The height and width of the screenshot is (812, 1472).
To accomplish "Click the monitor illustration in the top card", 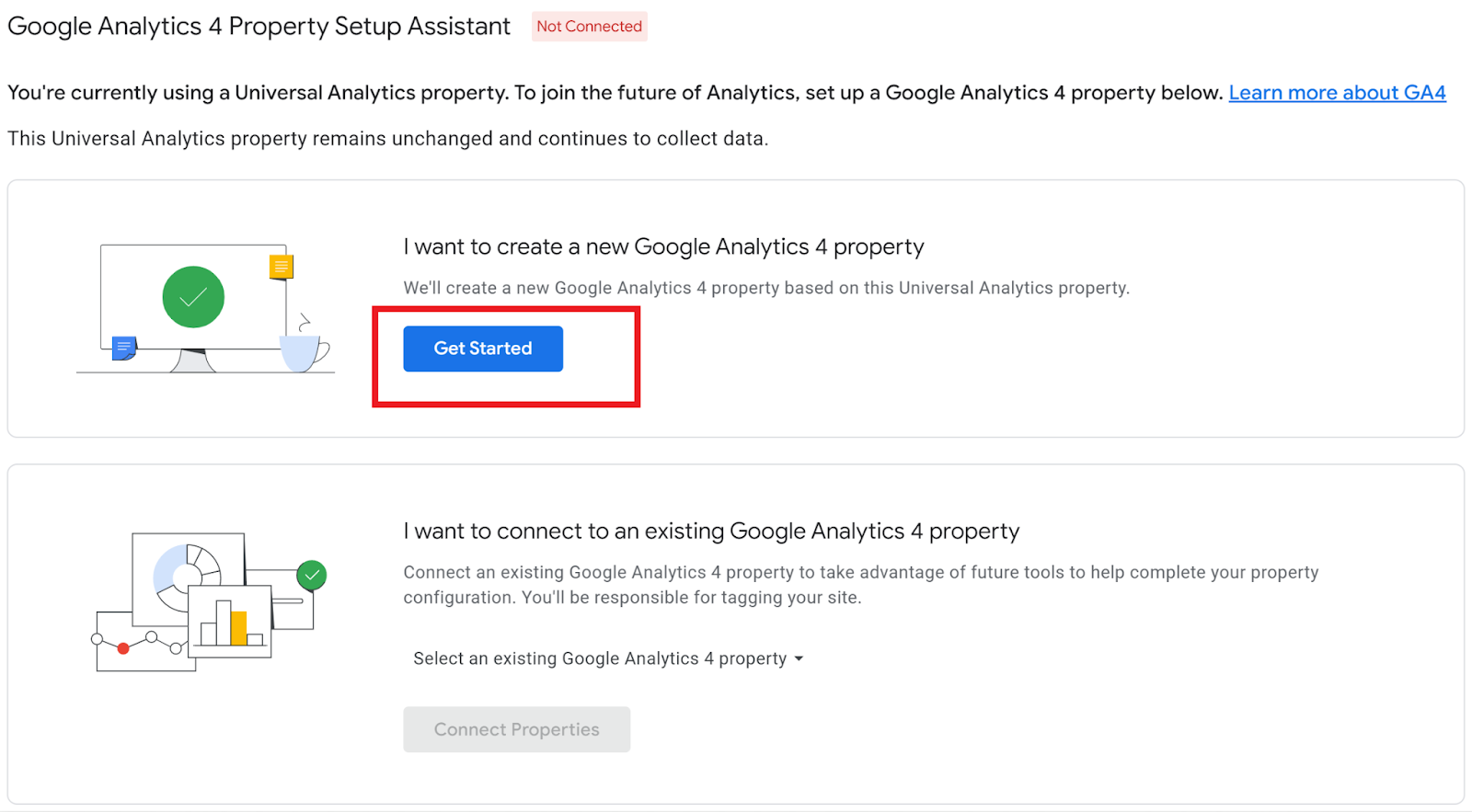I will tap(193, 303).
